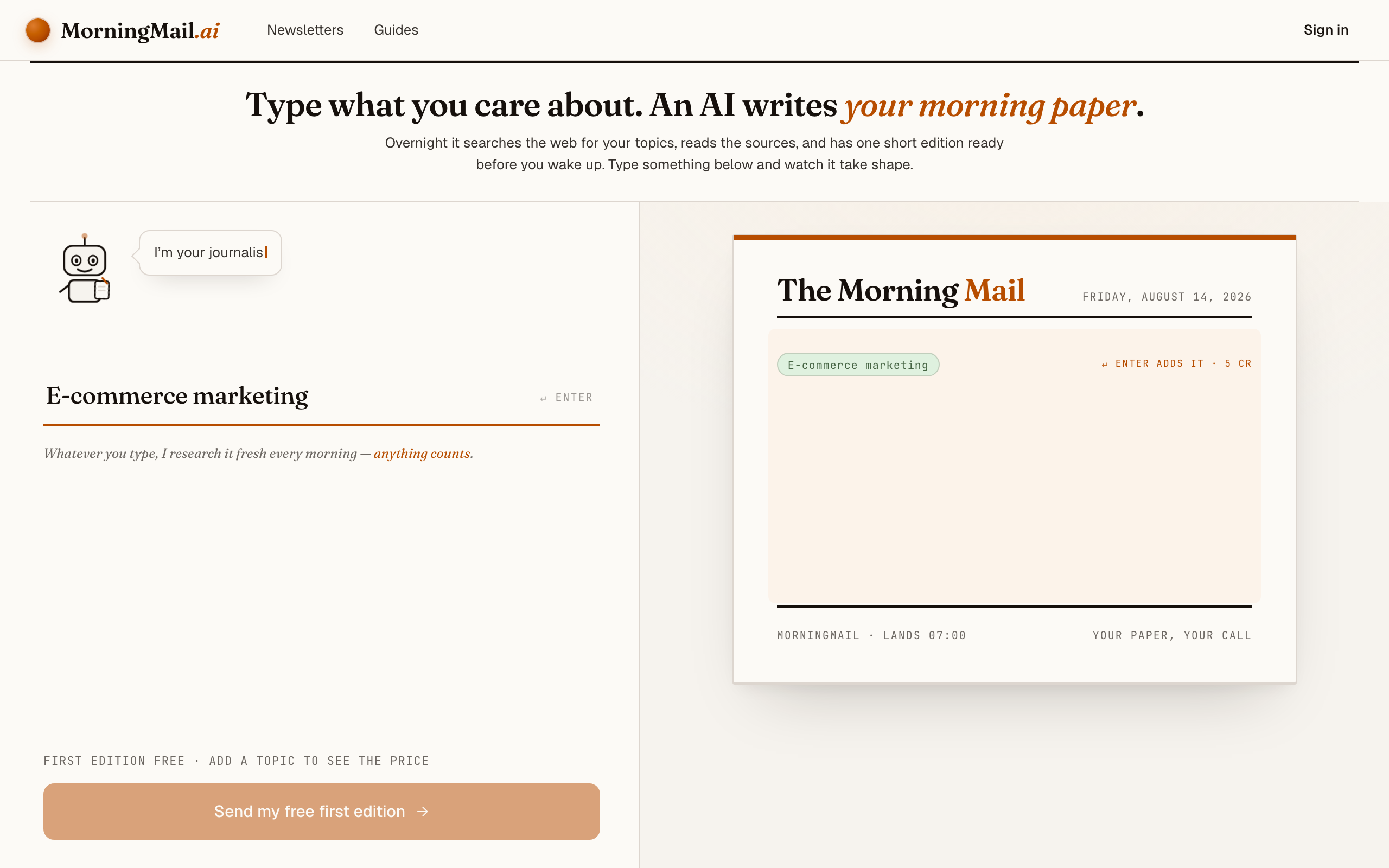Click the date FRIDAY, AUGUST 14, 2026
This screenshot has width=1389, height=868.
1167,297
